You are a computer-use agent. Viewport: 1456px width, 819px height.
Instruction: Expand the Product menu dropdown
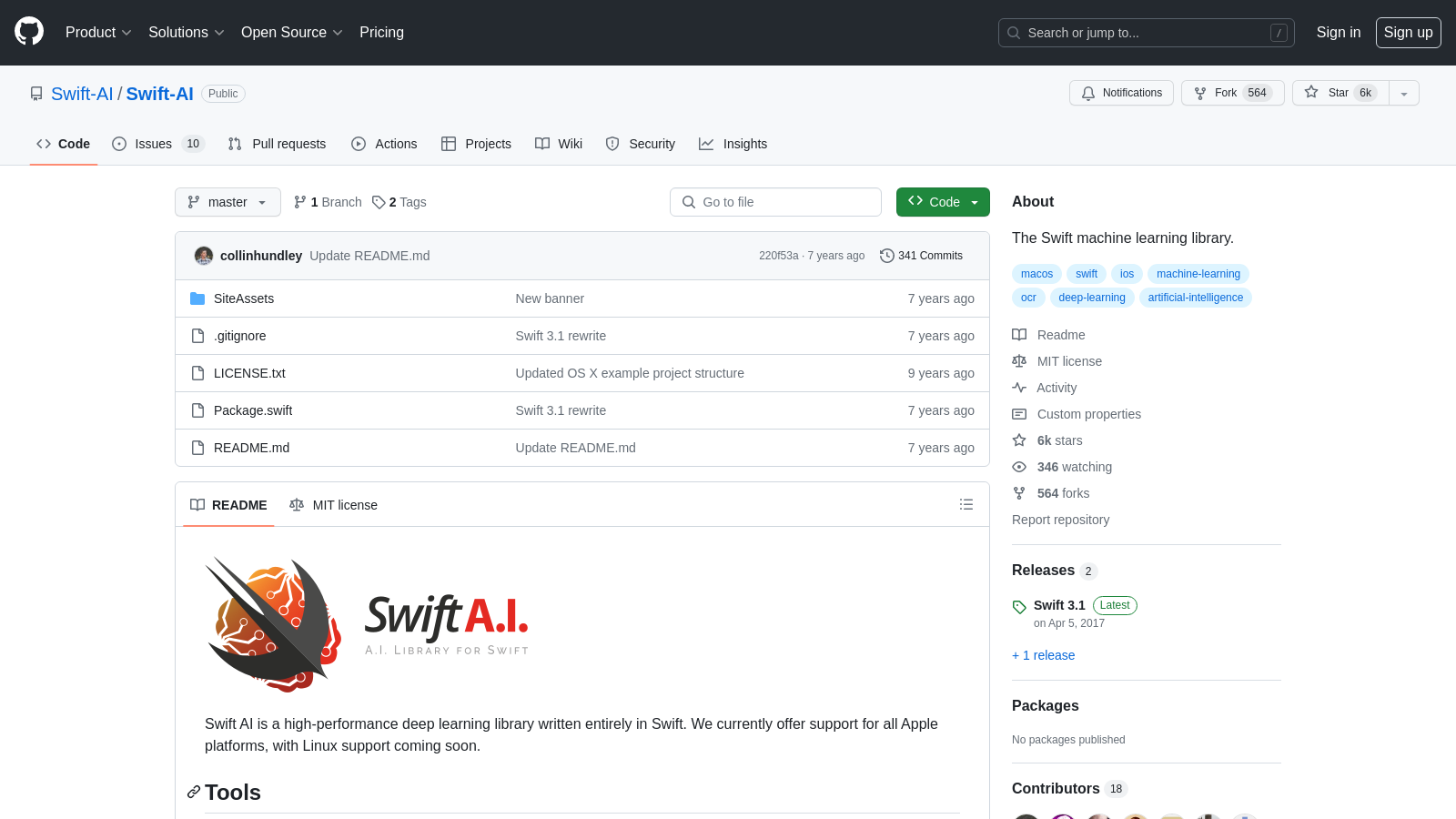pyautogui.click(x=97, y=32)
